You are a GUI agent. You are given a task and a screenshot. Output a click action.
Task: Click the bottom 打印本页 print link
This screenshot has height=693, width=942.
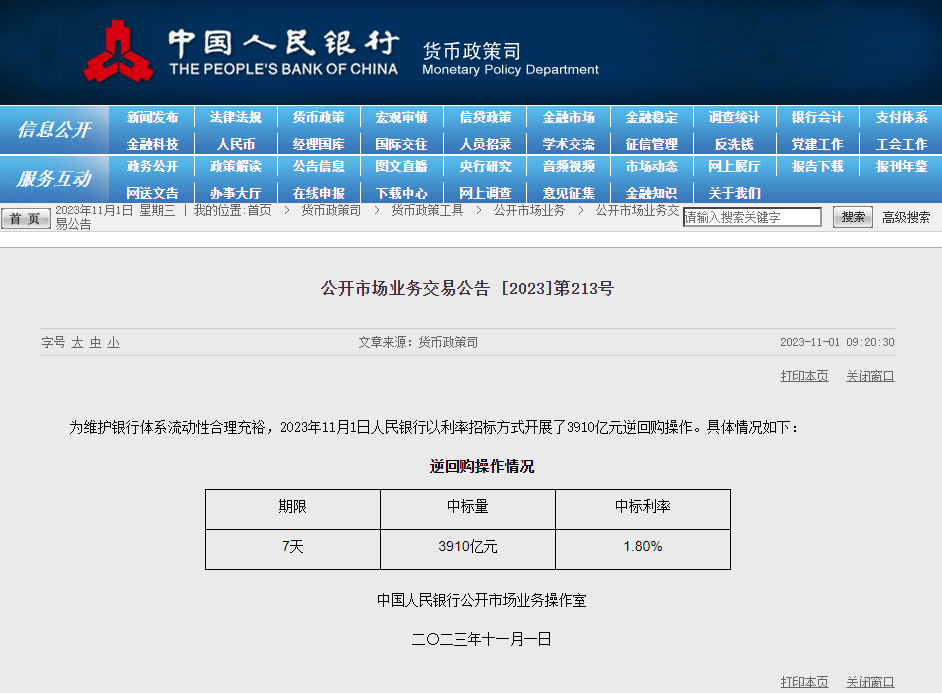pyautogui.click(x=804, y=682)
